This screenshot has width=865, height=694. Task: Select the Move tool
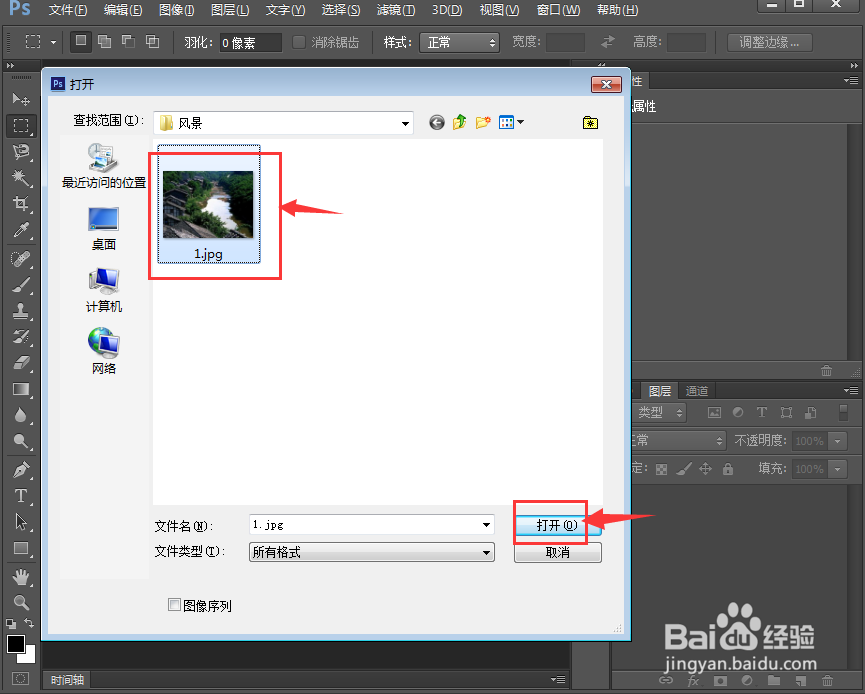[x=21, y=99]
